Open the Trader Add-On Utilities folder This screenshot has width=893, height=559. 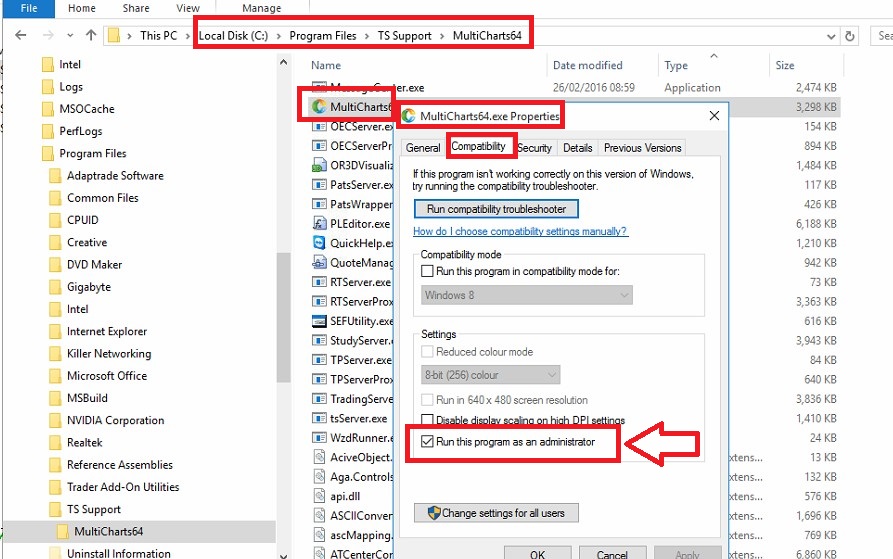coord(123,487)
